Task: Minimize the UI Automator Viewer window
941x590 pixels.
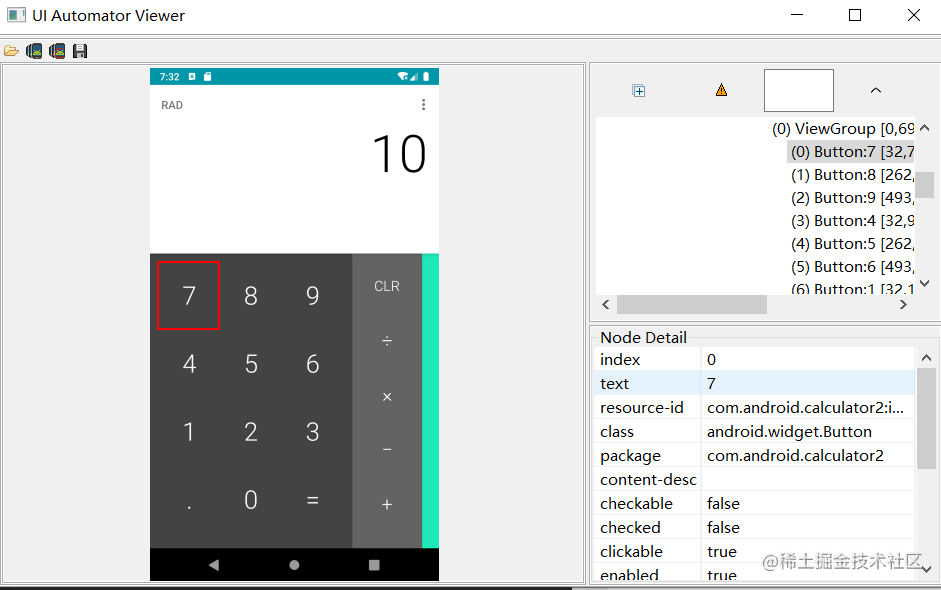Action: pos(797,15)
